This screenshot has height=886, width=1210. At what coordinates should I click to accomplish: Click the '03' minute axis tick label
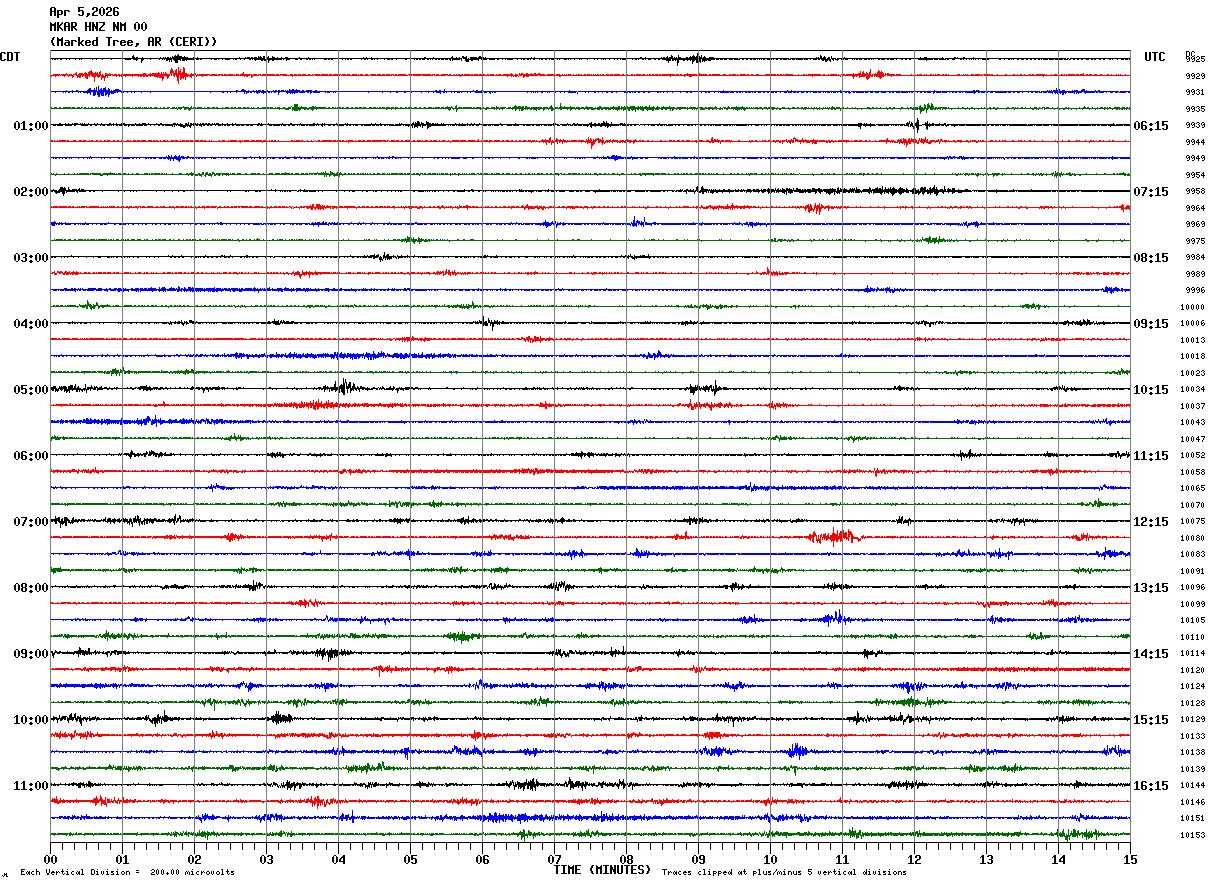click(x=267, y=859)
